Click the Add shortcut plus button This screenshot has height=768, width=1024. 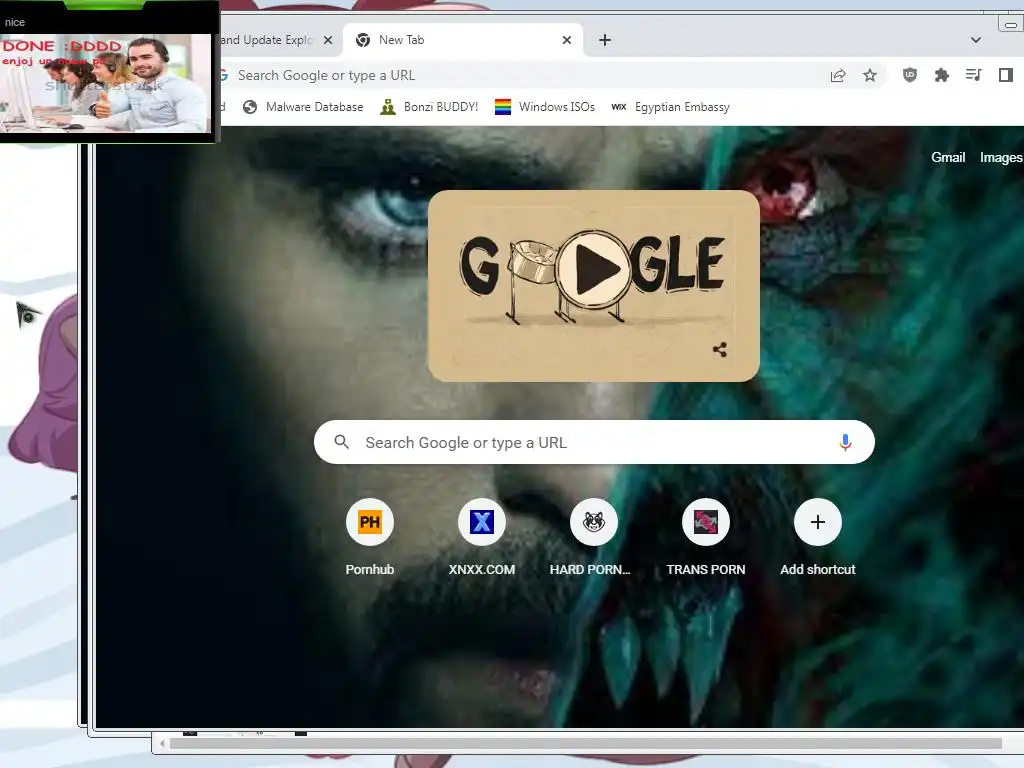[x=818, y=522]
